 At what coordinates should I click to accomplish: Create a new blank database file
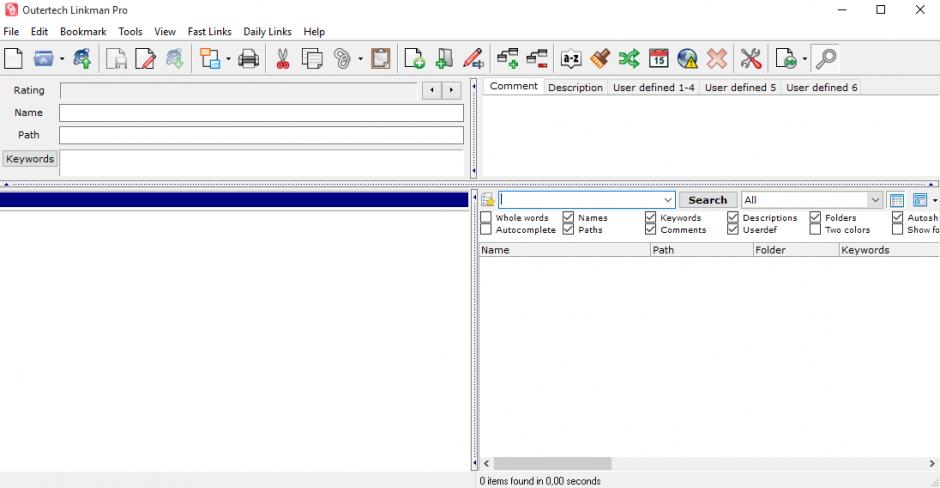point(13,59)
